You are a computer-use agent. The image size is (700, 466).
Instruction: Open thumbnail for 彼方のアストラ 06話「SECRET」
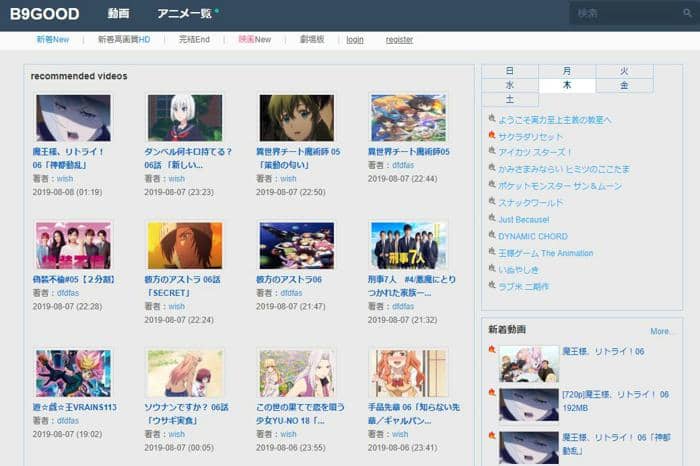185,245
